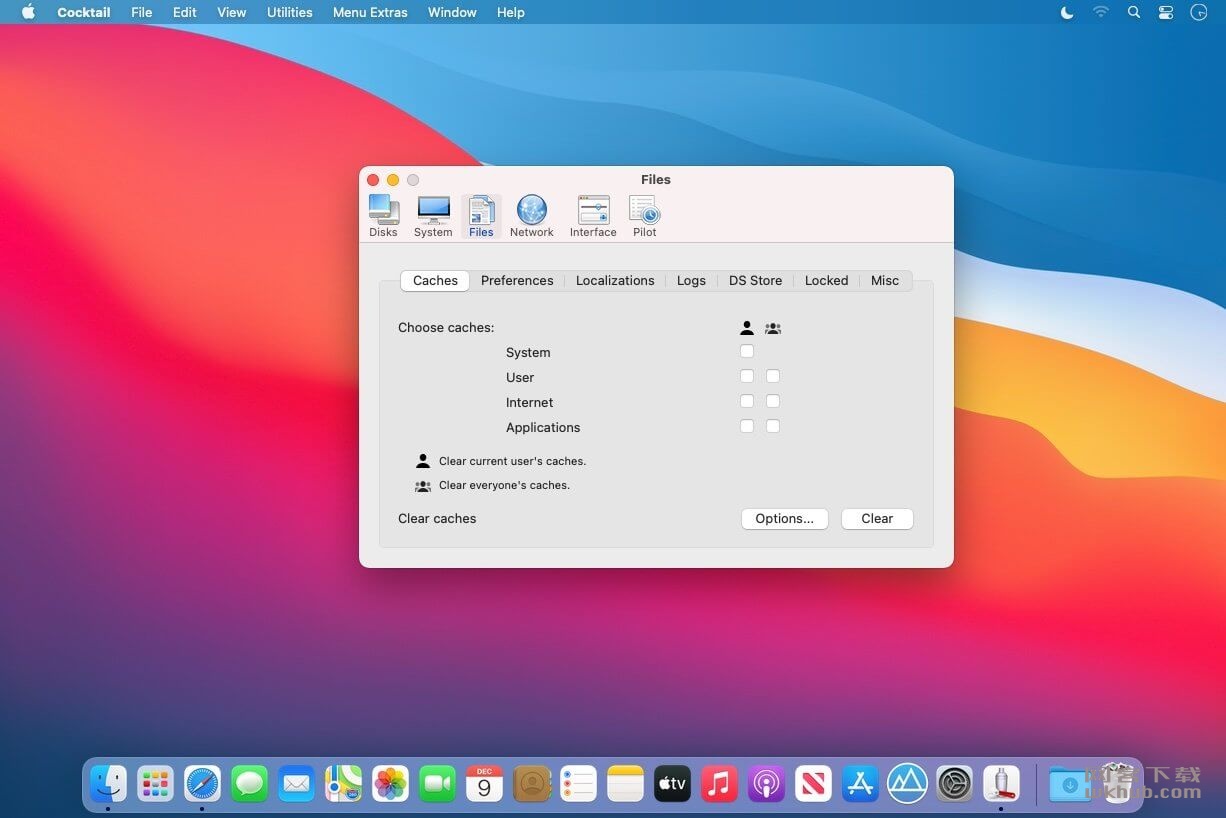This screenshot has height=818, width=1226.
Task: Open System Preferences from the Dock
Action: [x=955, y=784]
